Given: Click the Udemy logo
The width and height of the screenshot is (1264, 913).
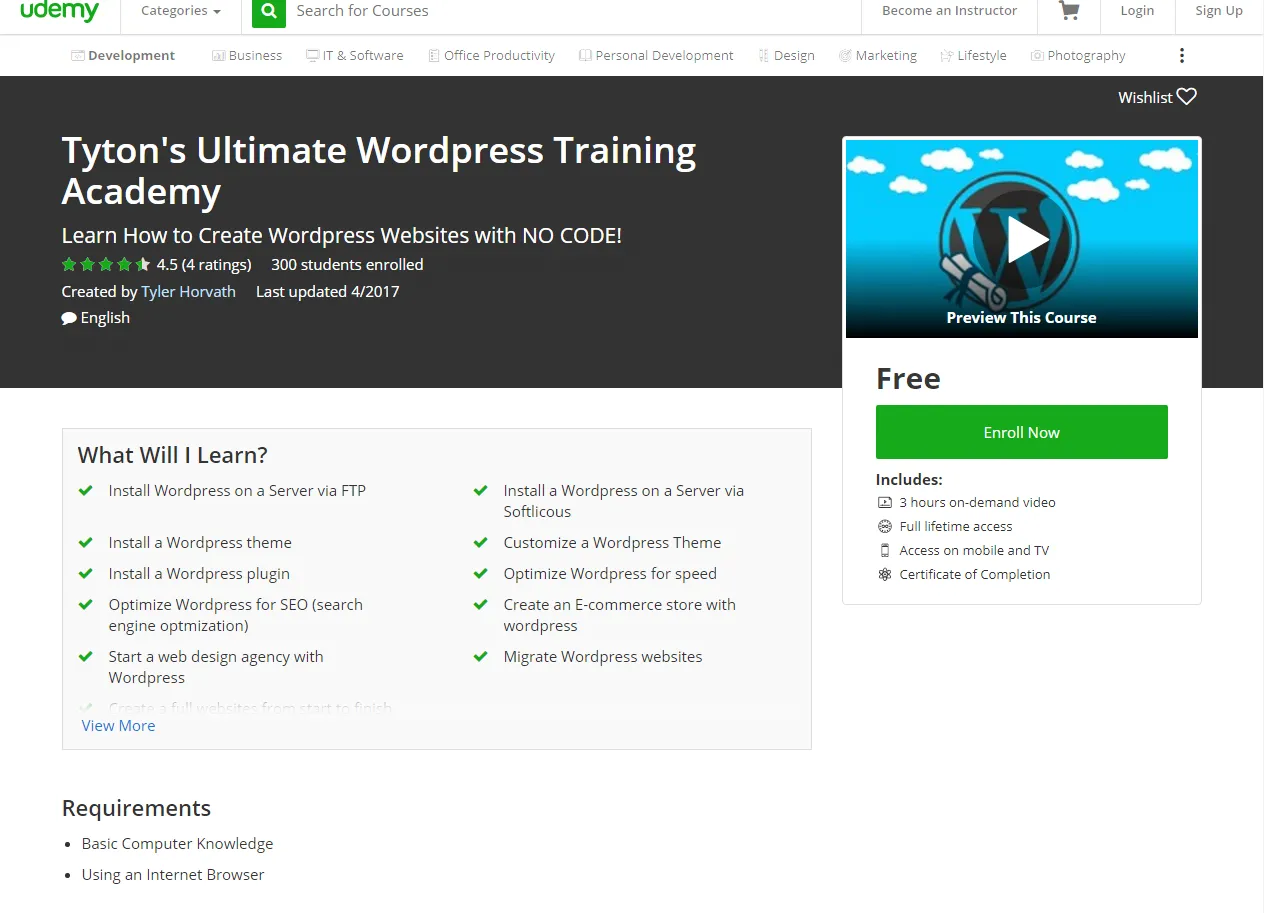Looking at the screenshot, I should pyautogui.click(x=59, y=11).
